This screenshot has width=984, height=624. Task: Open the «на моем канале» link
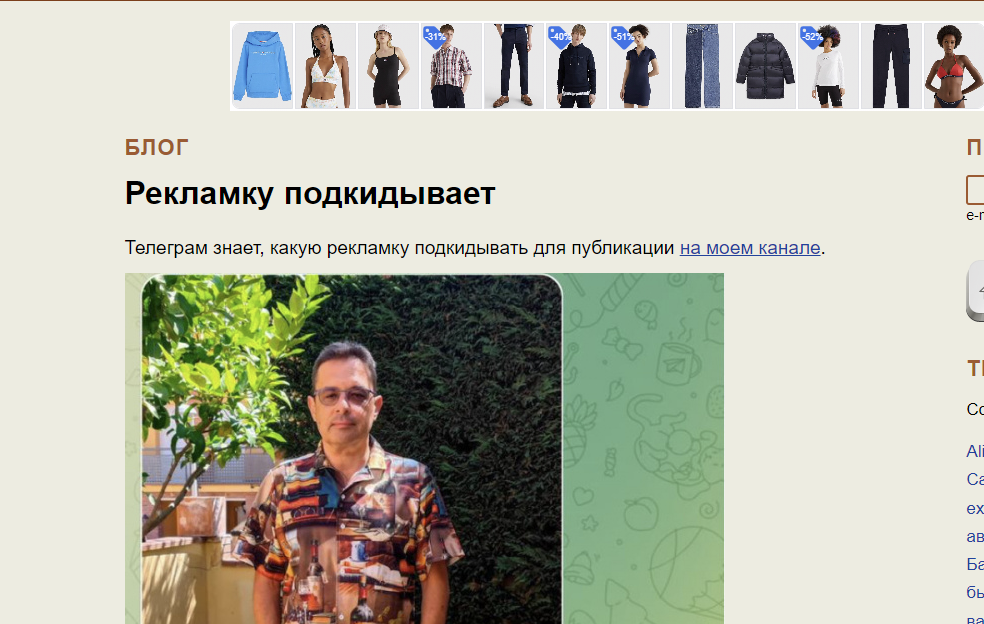click(750, 248)
